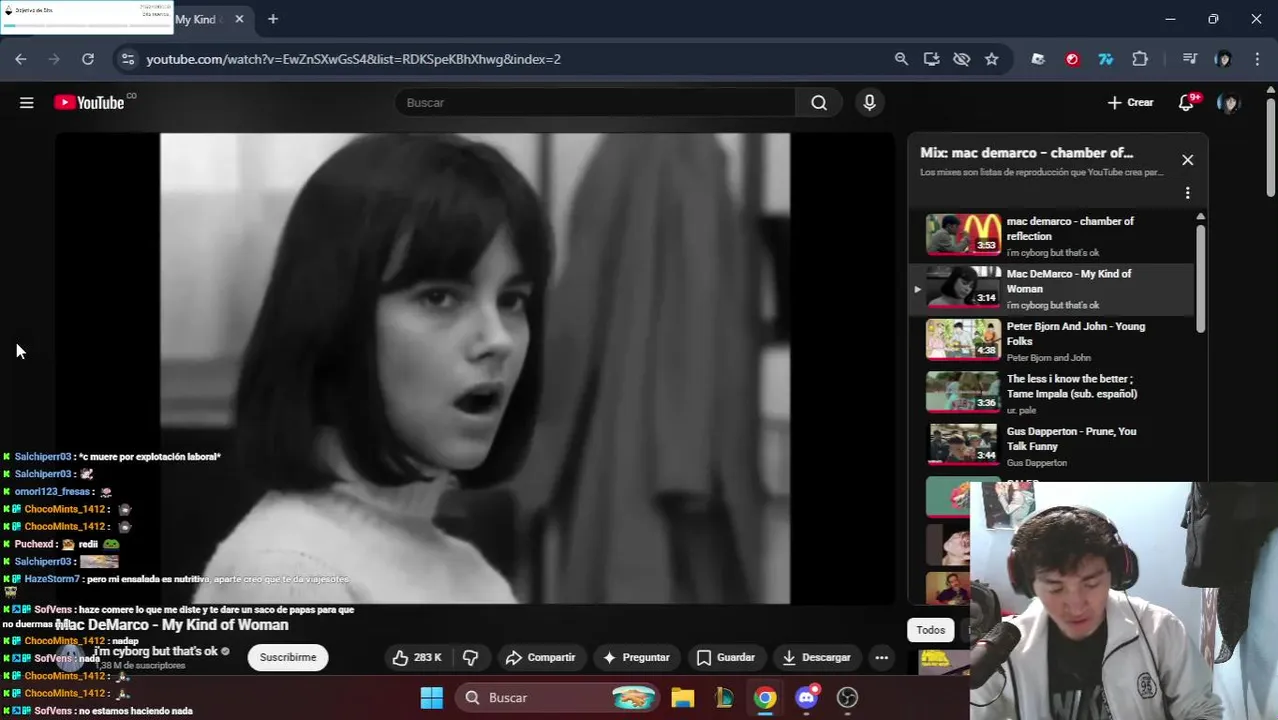Like the video with 283 K thumbs up
Image resolution: width=1278 pixels, height=720 pixels.
pos(417,657)
